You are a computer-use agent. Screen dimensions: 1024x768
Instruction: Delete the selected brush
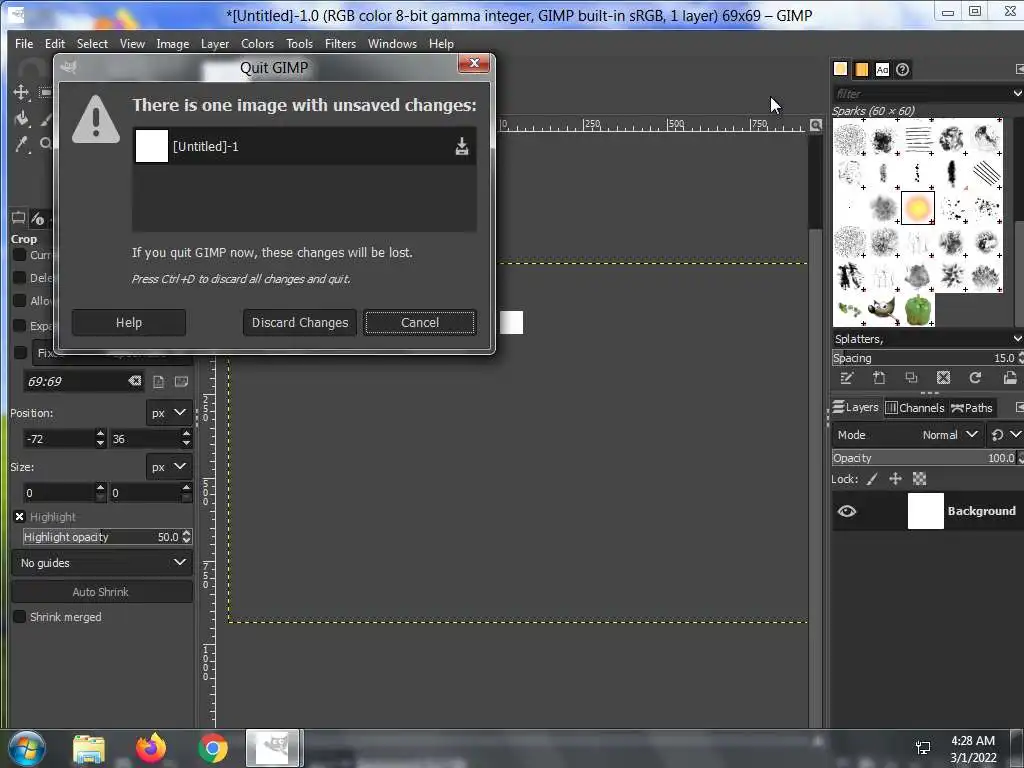coord(943,377)
